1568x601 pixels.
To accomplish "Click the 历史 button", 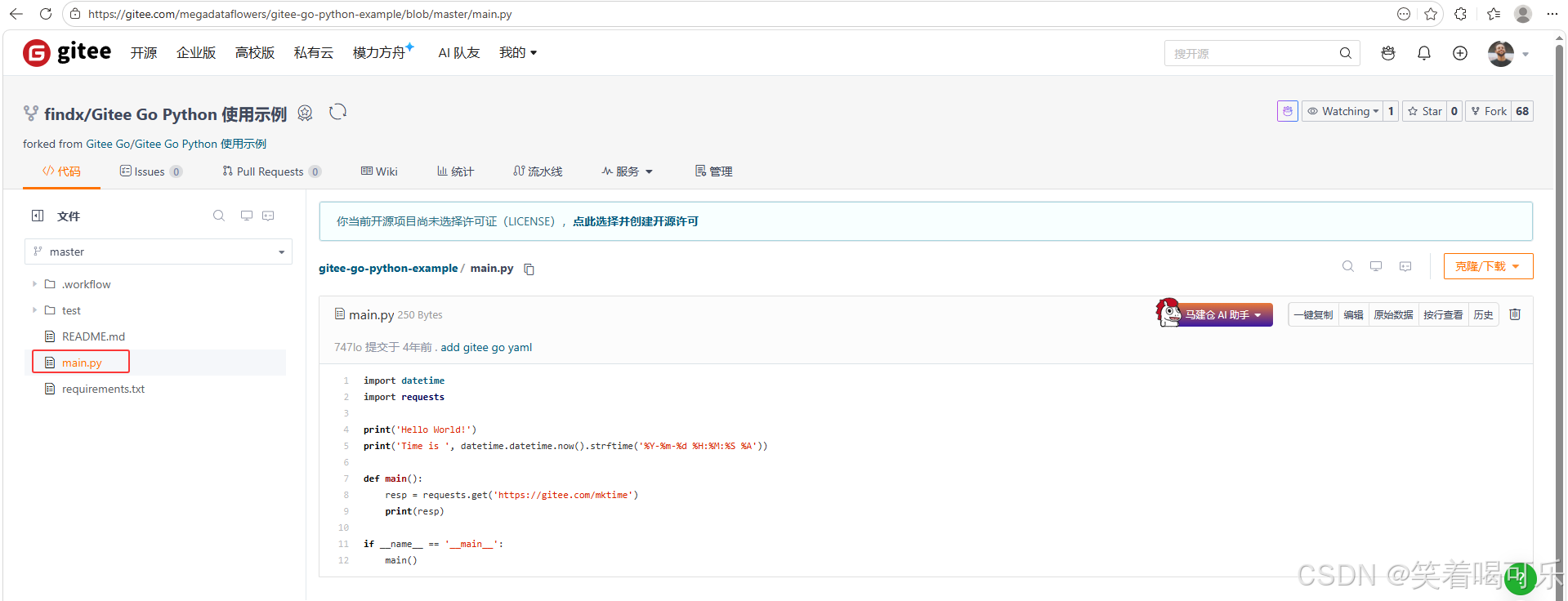I will pos(1483,314).
